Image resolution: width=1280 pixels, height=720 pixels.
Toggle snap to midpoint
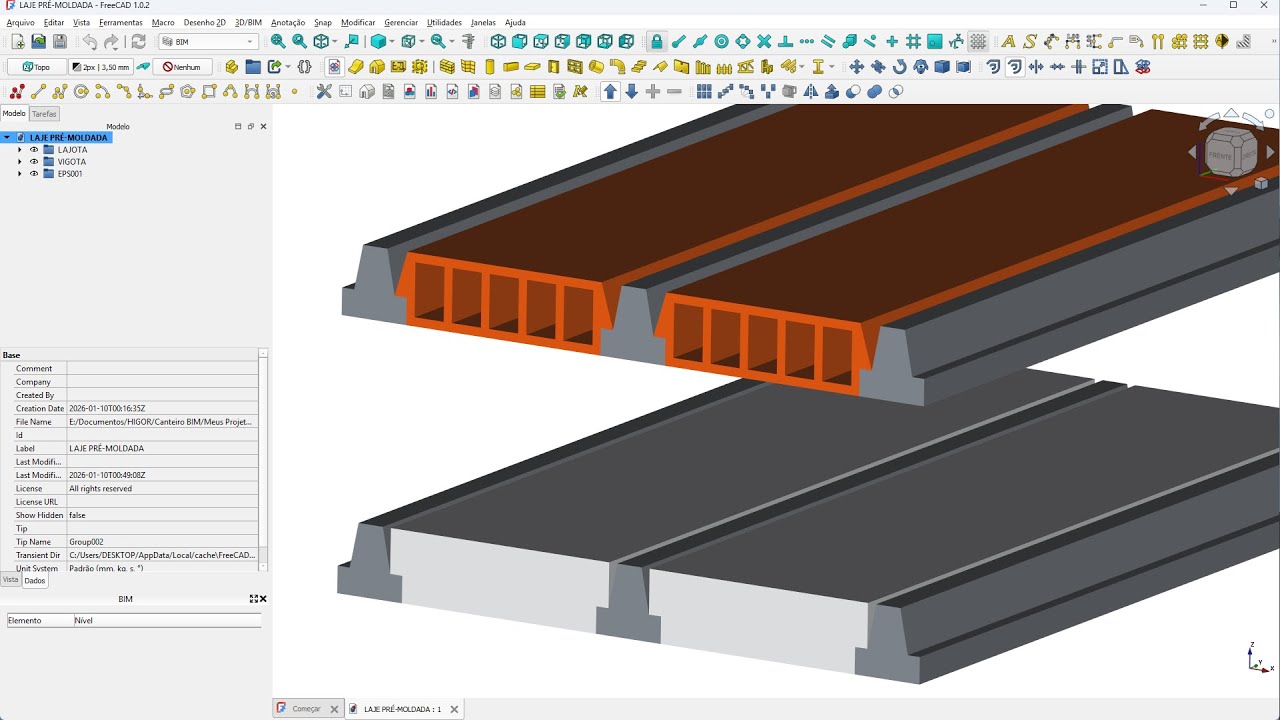coord(700,42)
